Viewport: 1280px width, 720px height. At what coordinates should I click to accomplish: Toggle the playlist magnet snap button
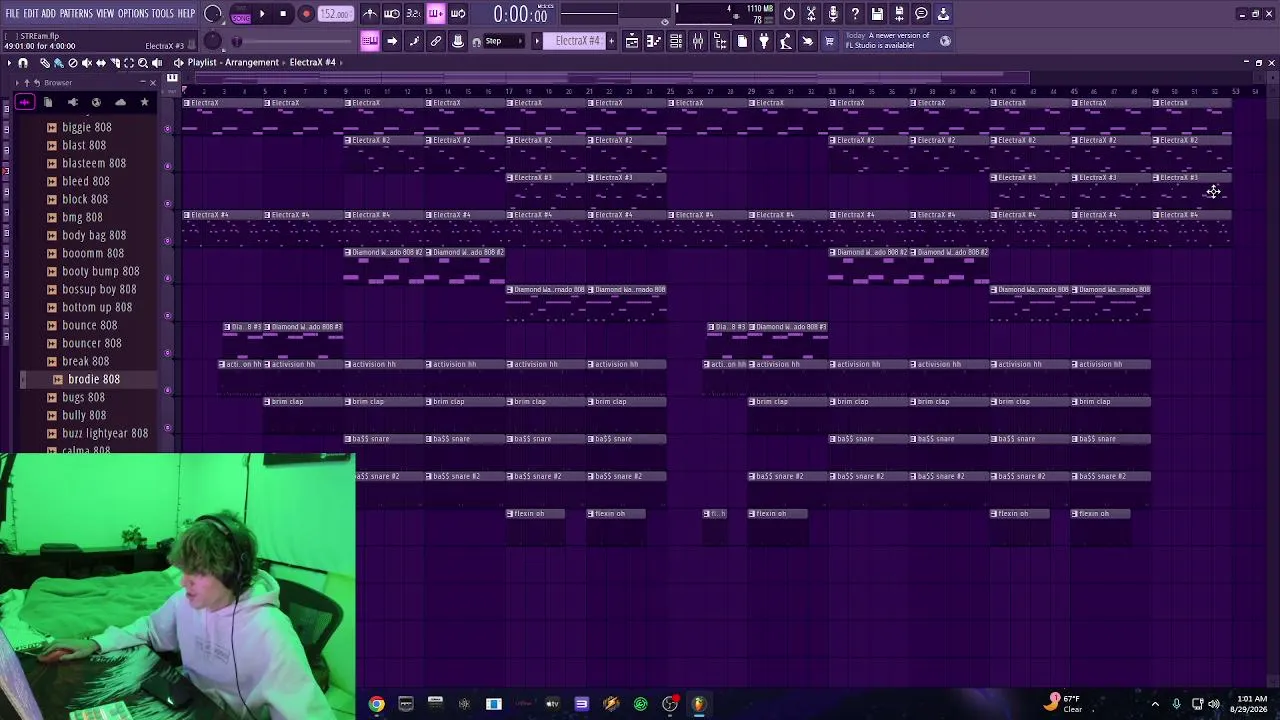click(x=23, y=63)
